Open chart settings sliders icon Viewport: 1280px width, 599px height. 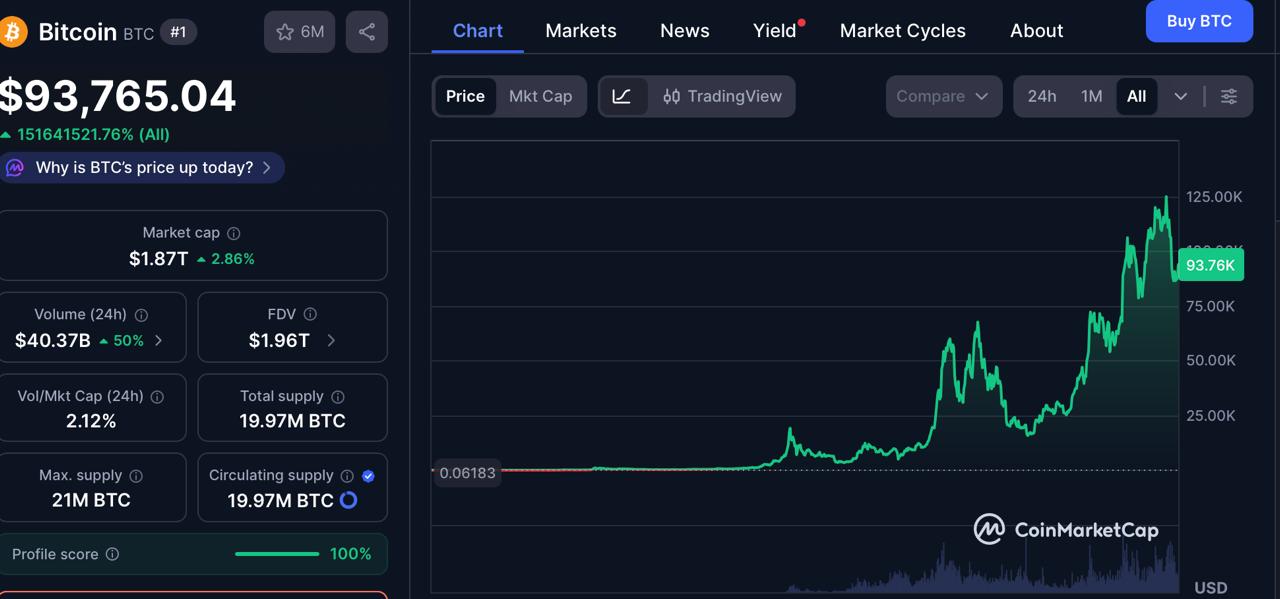coord(1229,96)
